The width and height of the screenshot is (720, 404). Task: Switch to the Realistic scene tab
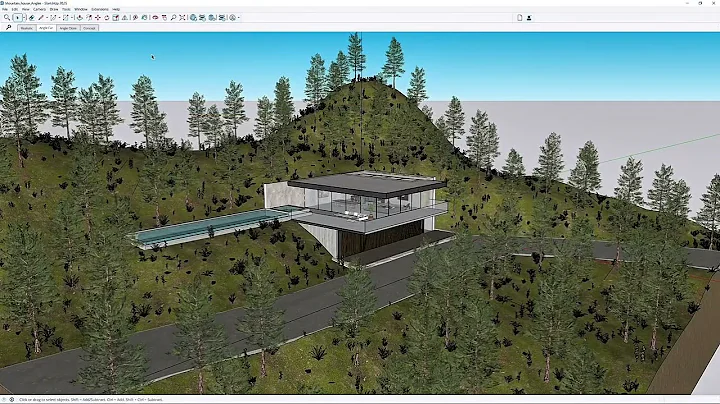[27, 28]
